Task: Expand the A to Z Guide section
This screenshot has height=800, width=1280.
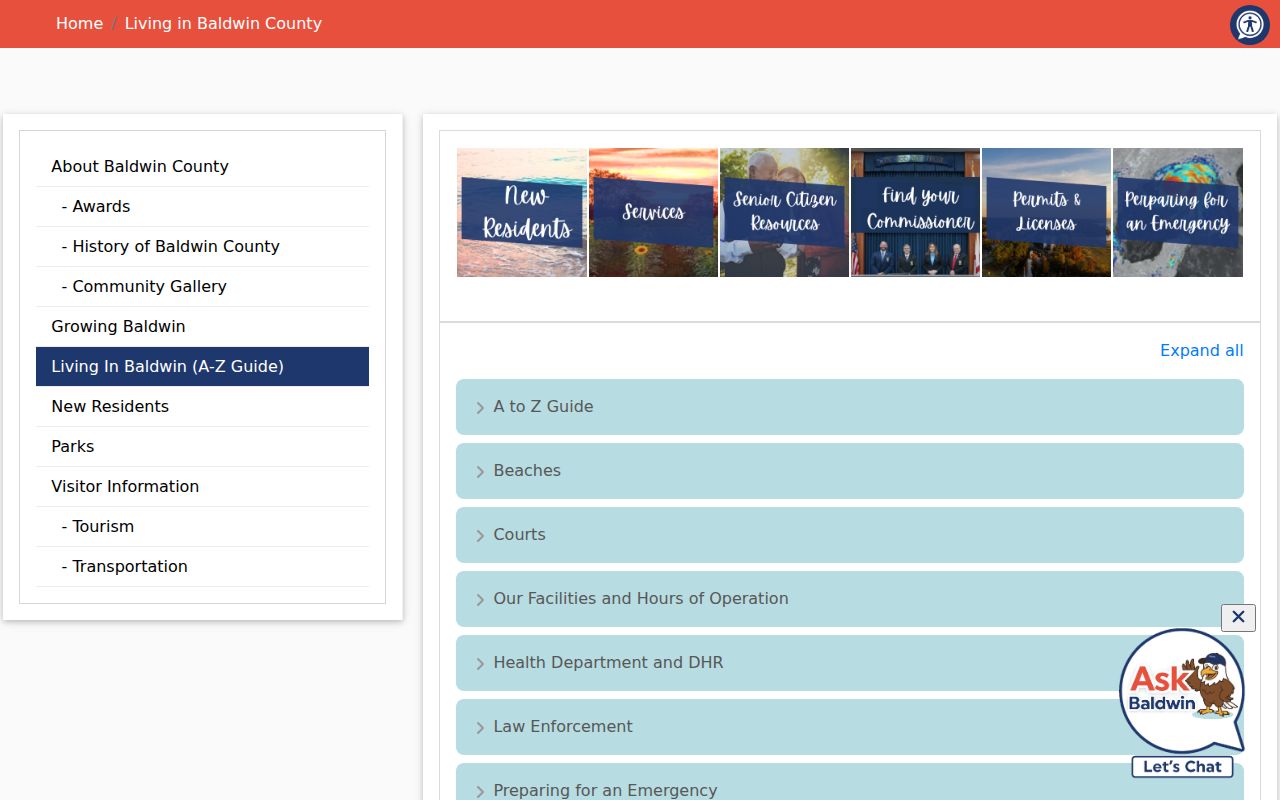Action: tap(850, 407)
